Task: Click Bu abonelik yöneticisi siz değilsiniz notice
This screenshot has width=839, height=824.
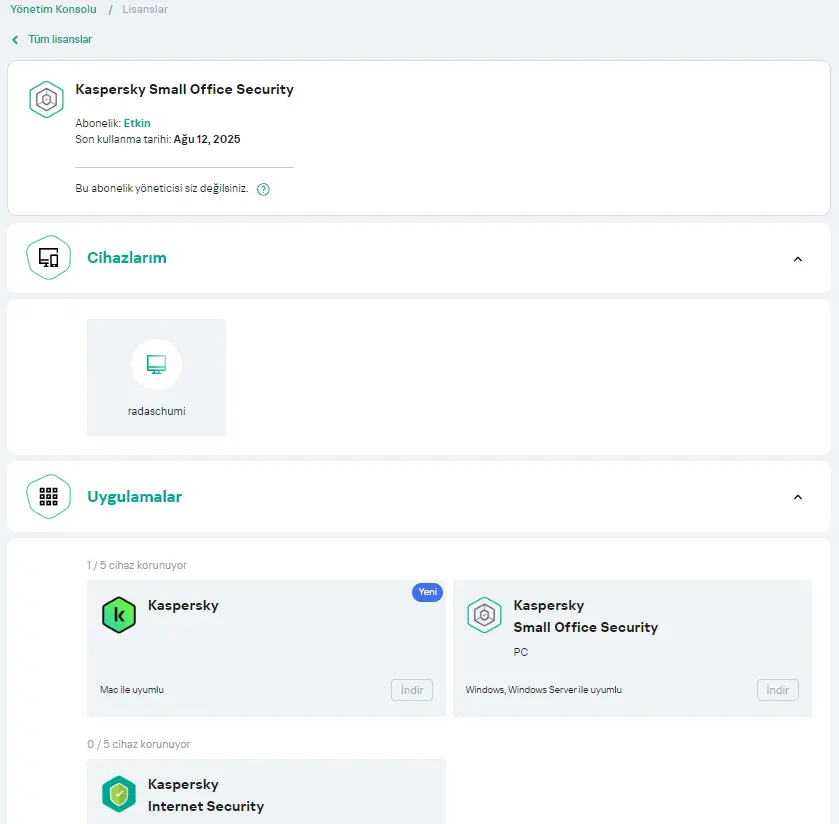Action: 162,188
